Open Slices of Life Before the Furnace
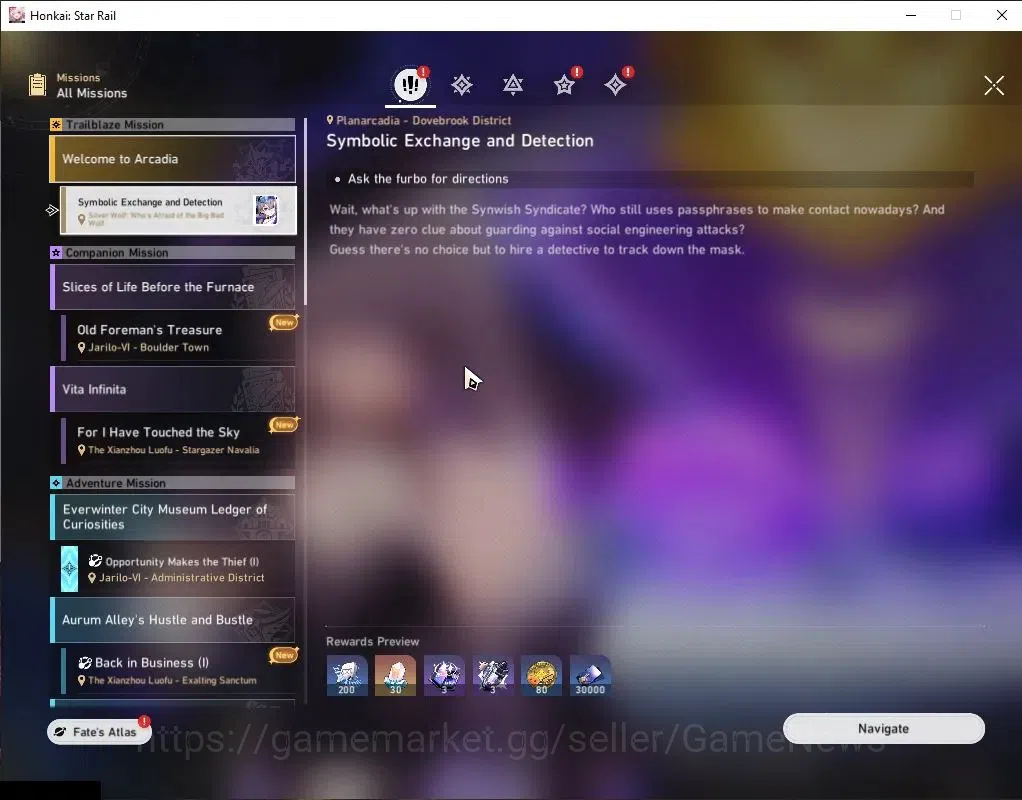Image resolution: width=1022 pixels, height=800 pixels. 173,287
